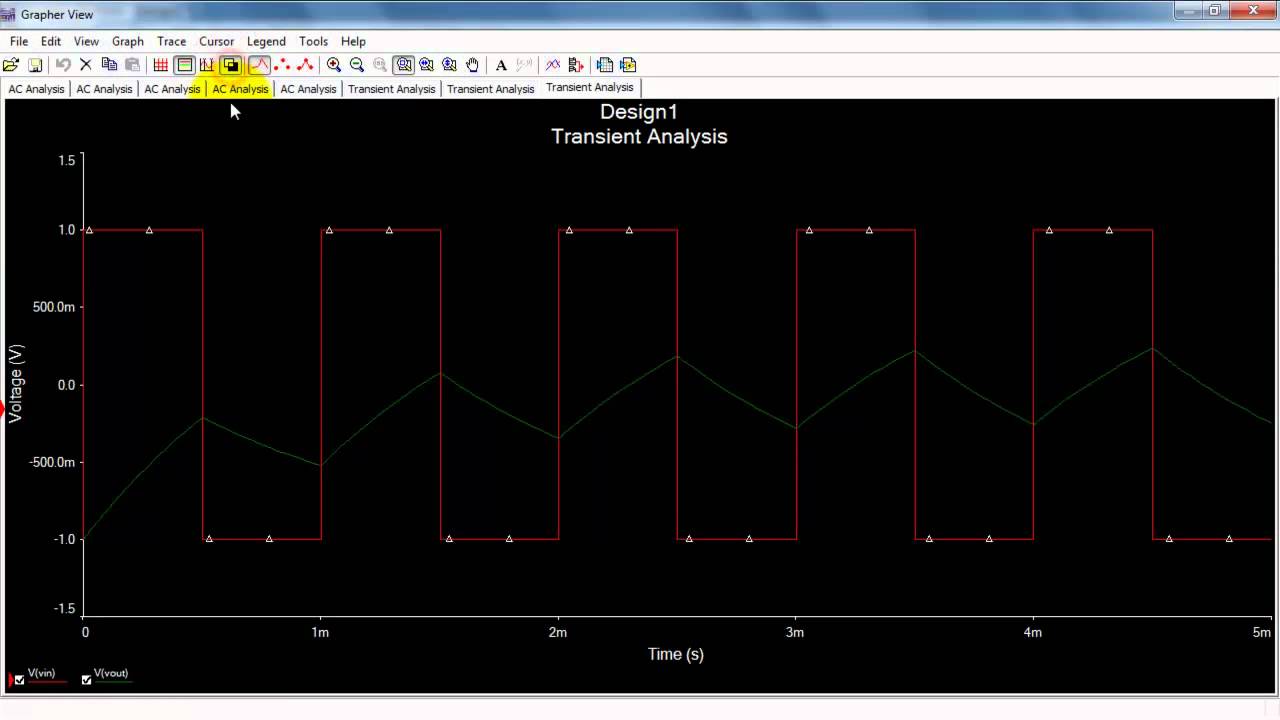The height and width of the screenshot is (720, 1280).
Task: Select the Pan hand tool
Action: tap(473, 65)
